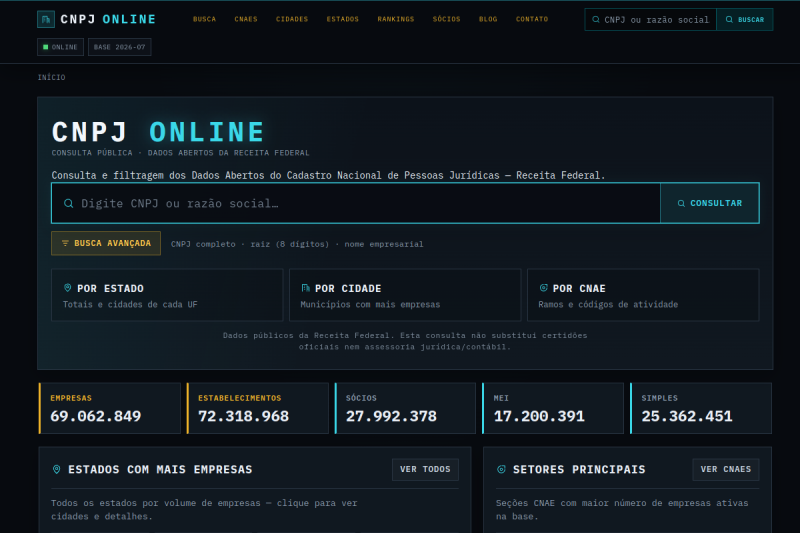The image size is (800, 533).
Task: Click the CNPJ ONLINE header logo text
Action: 108,19
